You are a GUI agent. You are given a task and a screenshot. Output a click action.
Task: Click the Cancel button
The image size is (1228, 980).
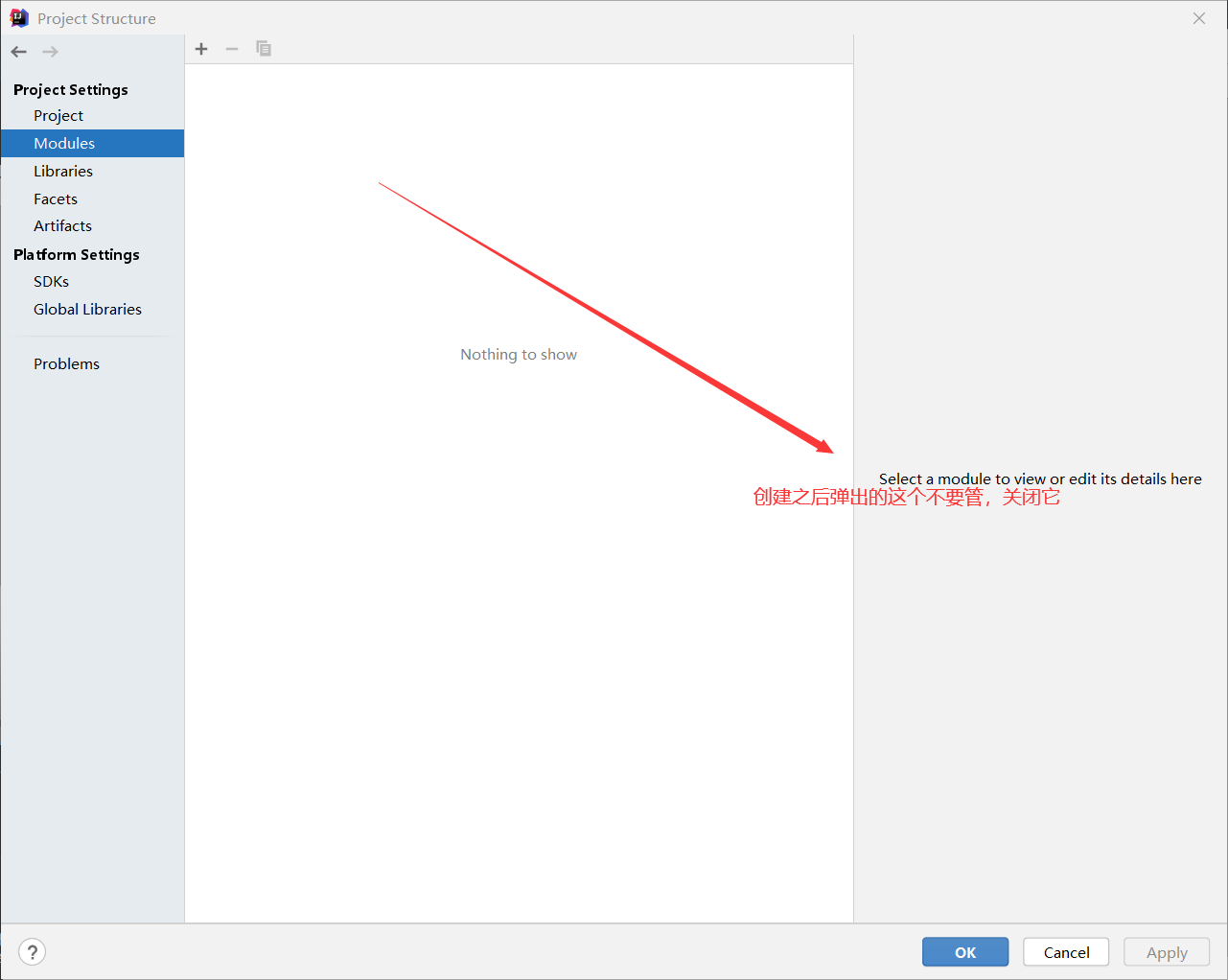(1066, 952)
